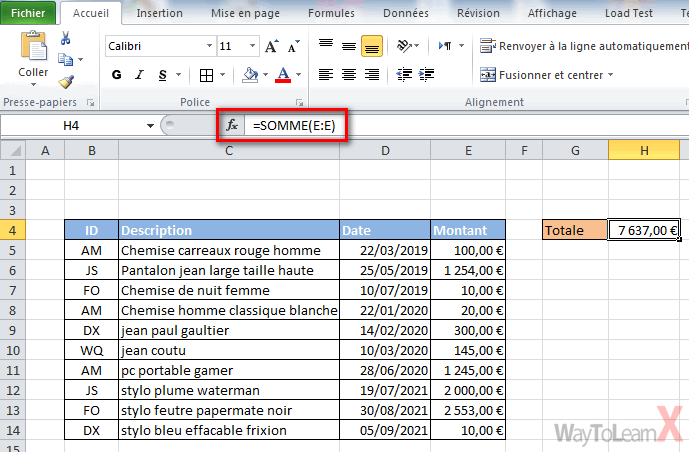Toggle bottom vertical alignment button

click(x=372, y=46)
